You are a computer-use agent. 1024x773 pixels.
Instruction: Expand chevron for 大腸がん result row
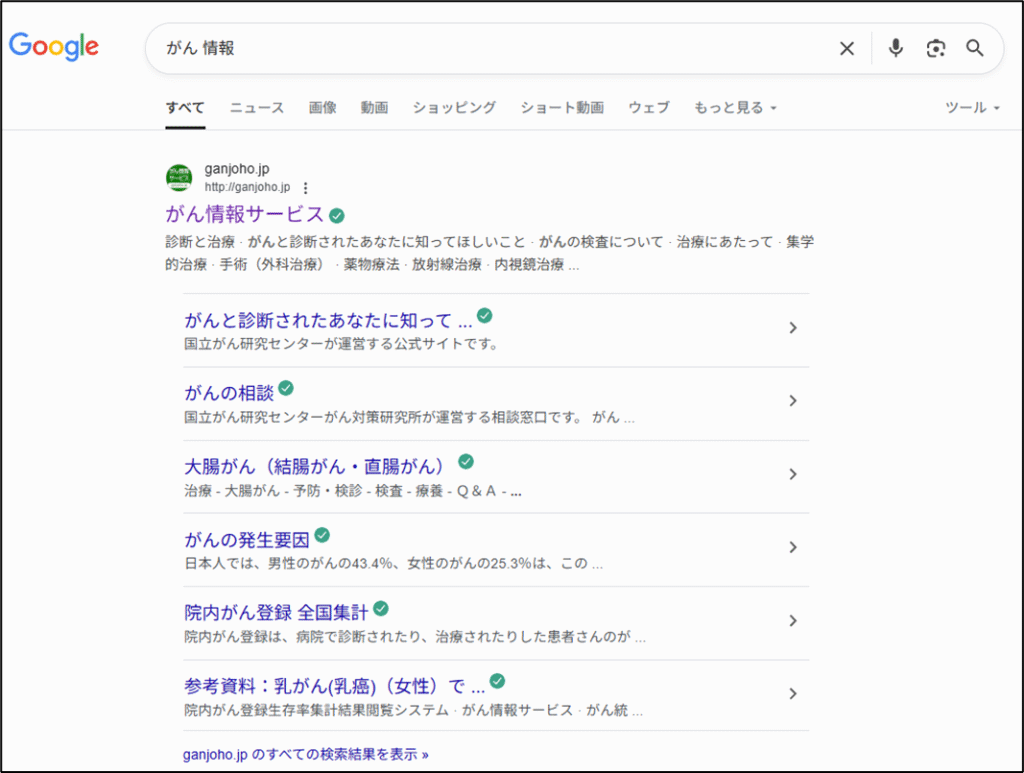coord(792,474)
